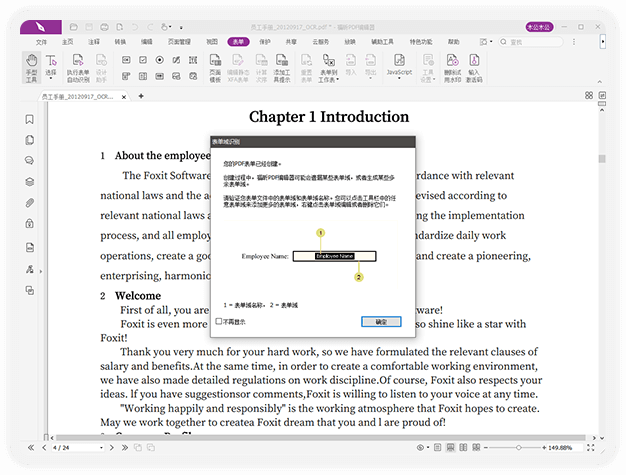Image resolution: width=626 pixels, height=475 pixels.
Task: Run the form auto-recognition tool
Action: tap(78, 68)
